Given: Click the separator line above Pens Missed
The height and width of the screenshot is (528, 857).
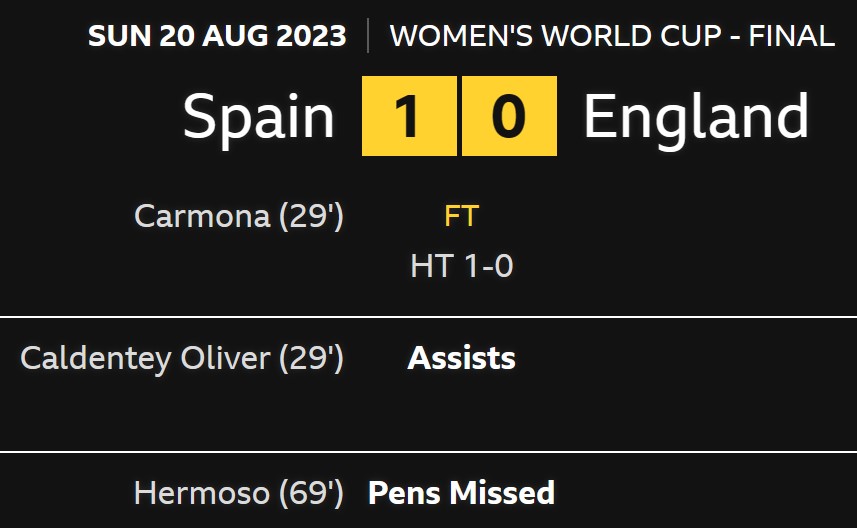Looking at the screenshot, I should coord(428,452).
